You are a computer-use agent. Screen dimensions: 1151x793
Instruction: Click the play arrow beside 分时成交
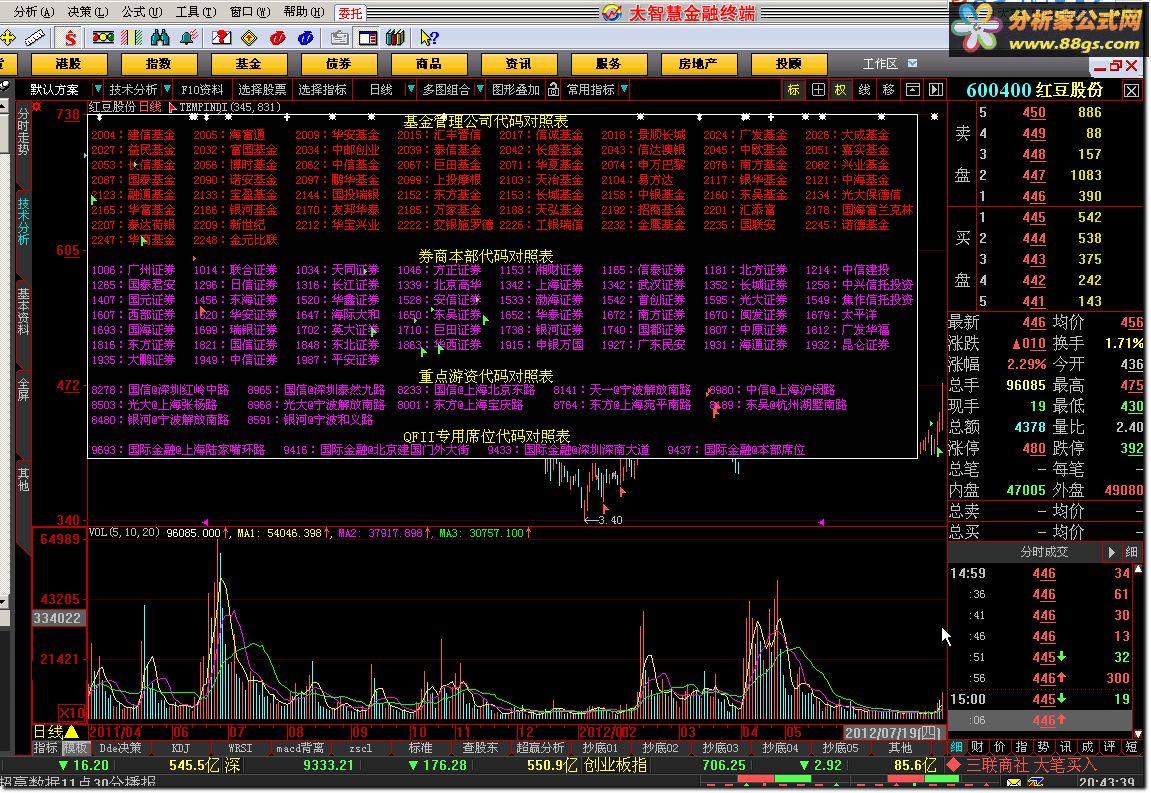pos(1111,551)
